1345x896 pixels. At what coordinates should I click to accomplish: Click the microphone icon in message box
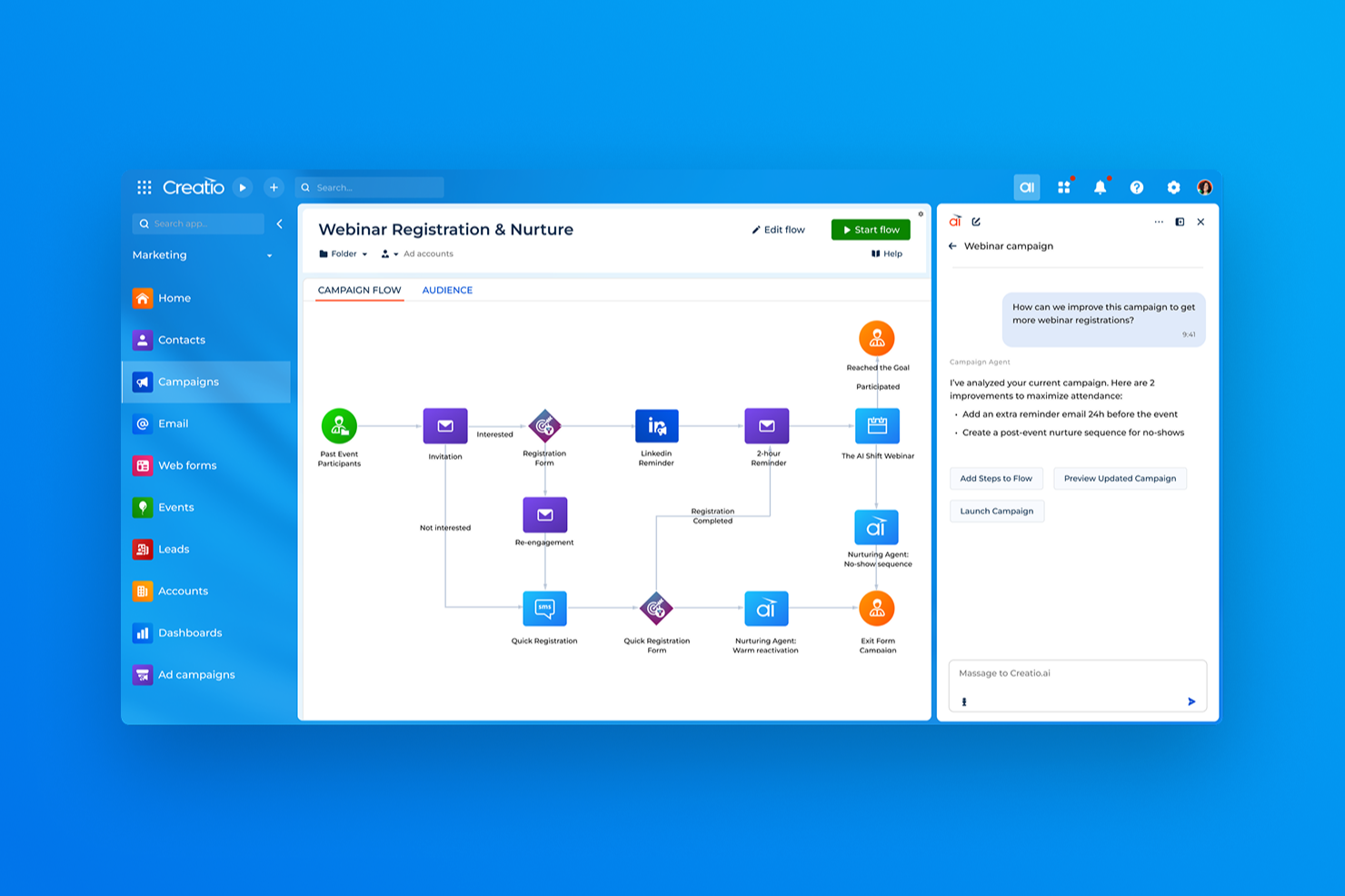(964, 702)
